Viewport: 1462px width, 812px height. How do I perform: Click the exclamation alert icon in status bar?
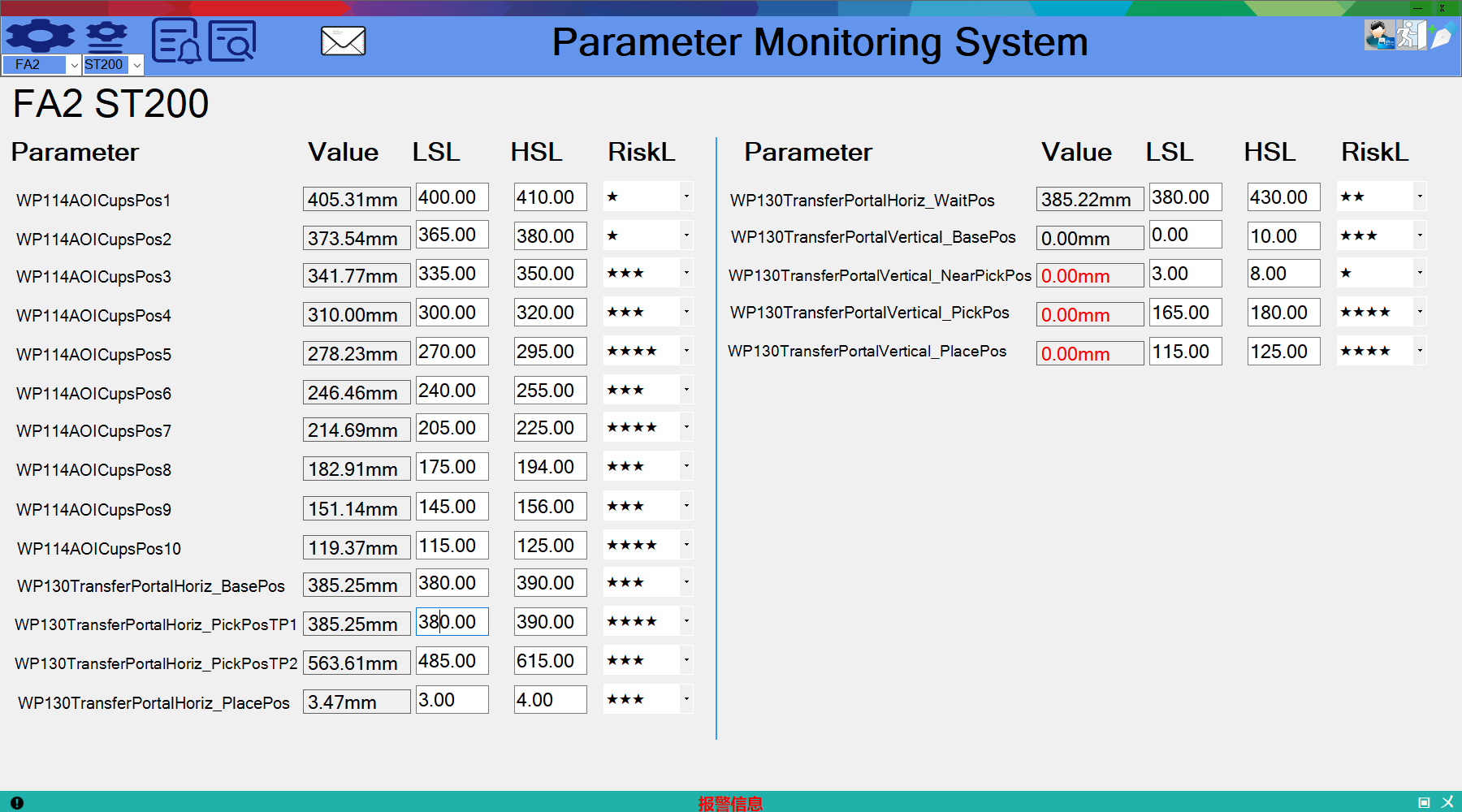pos(17,802)
